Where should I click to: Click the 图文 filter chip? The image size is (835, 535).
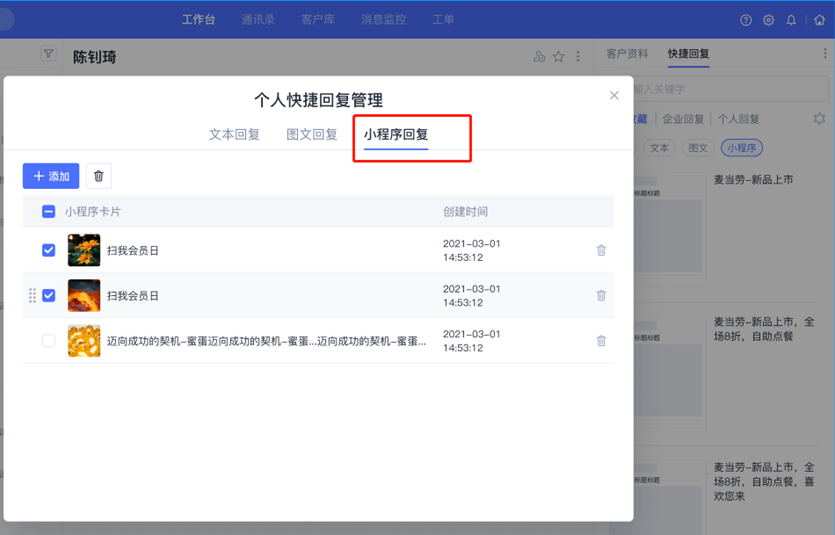[x=698, y=148]
